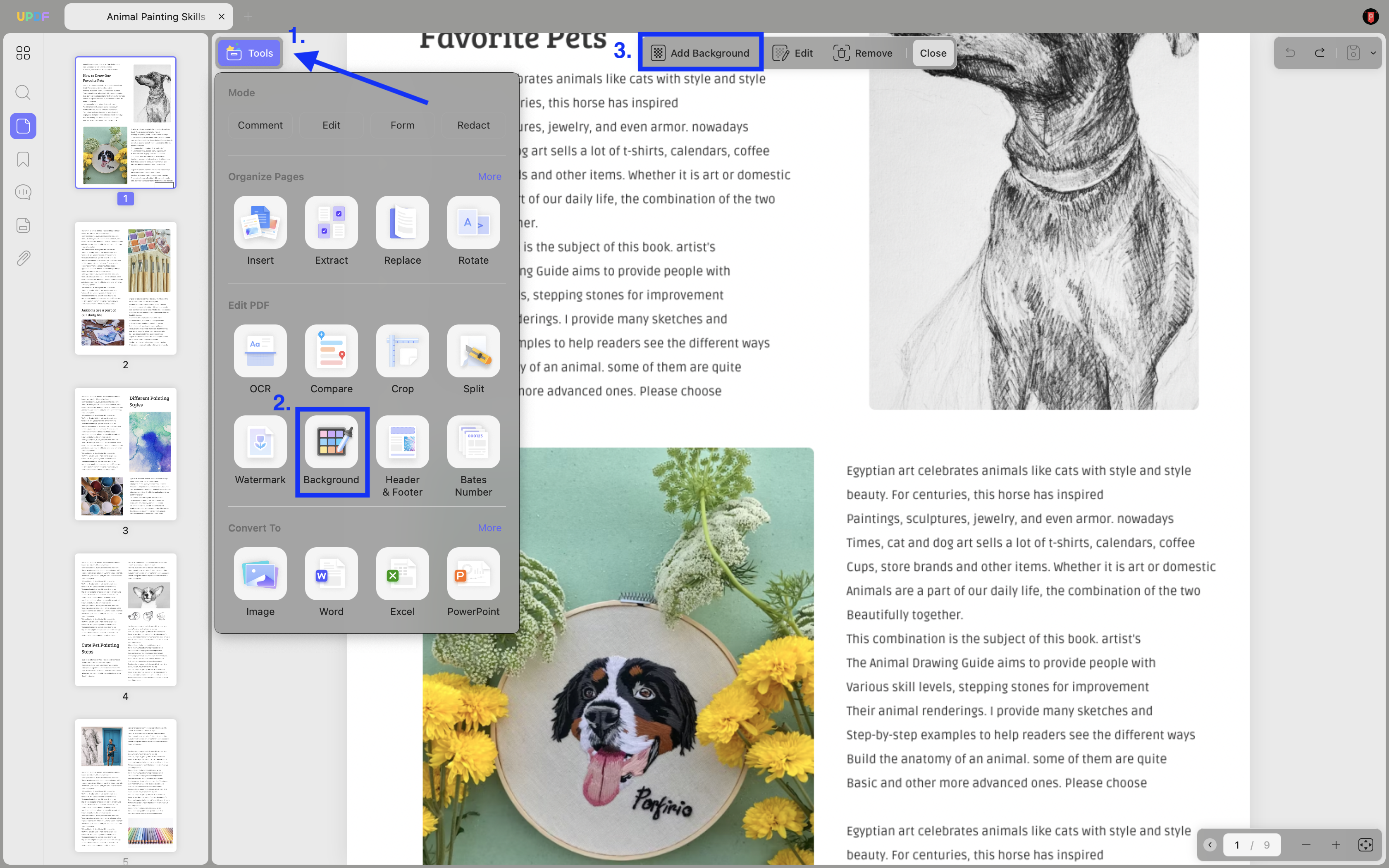Open the search icon in sidebar
This screenshot has width=1389, height=868.
23,93
